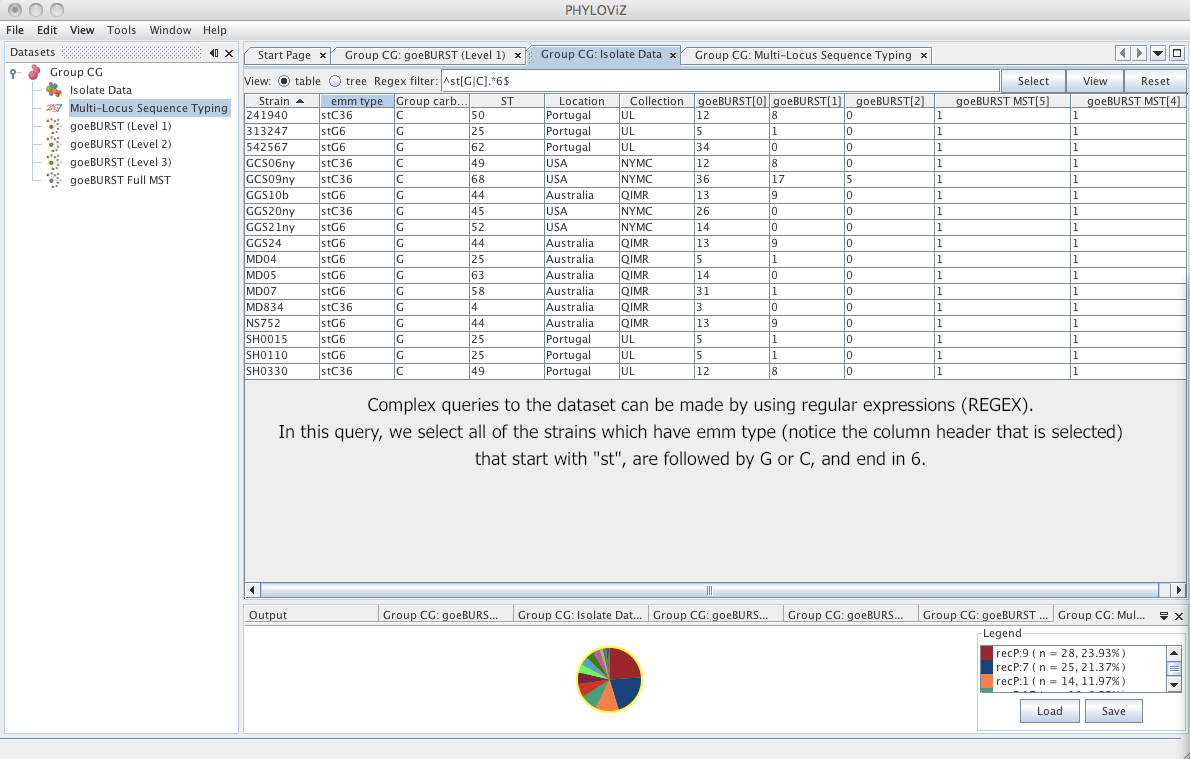Click the goeBURST Full MST tree icon
Screen dimensions: 1190x759
[54, 180]
